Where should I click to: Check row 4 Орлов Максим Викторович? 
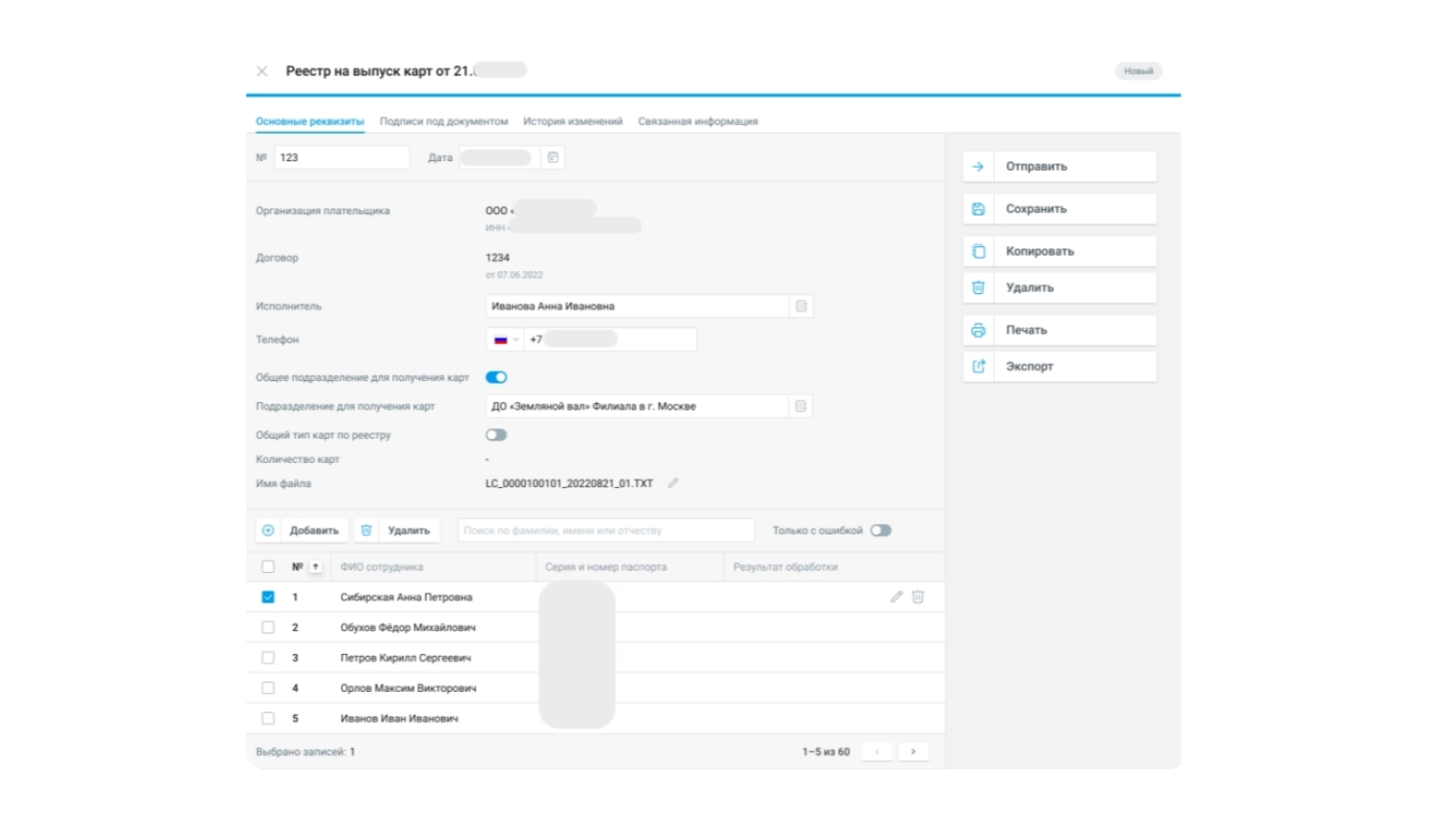click(268, 688)
